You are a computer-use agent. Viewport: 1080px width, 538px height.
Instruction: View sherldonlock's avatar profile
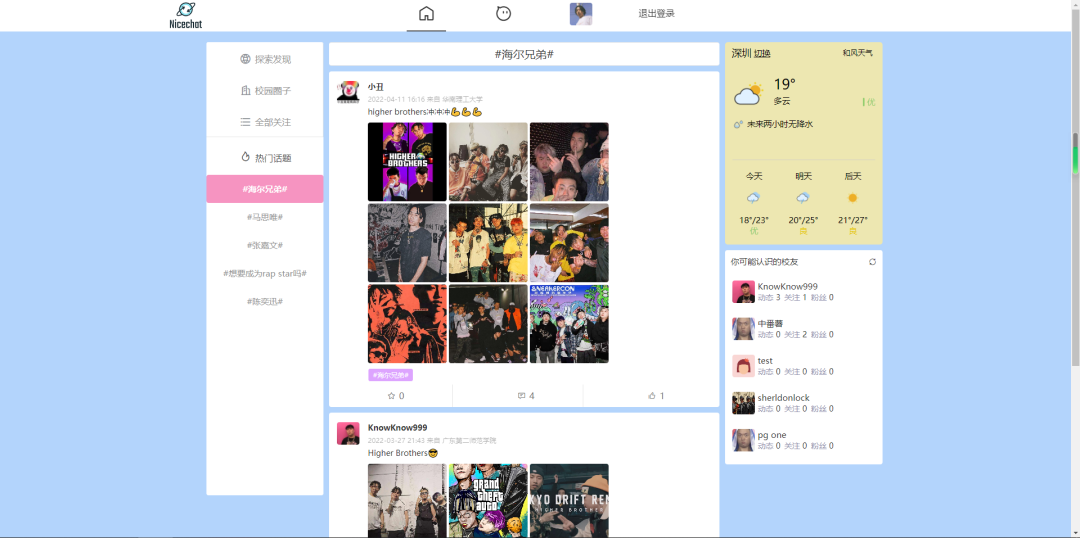(743, 403)
